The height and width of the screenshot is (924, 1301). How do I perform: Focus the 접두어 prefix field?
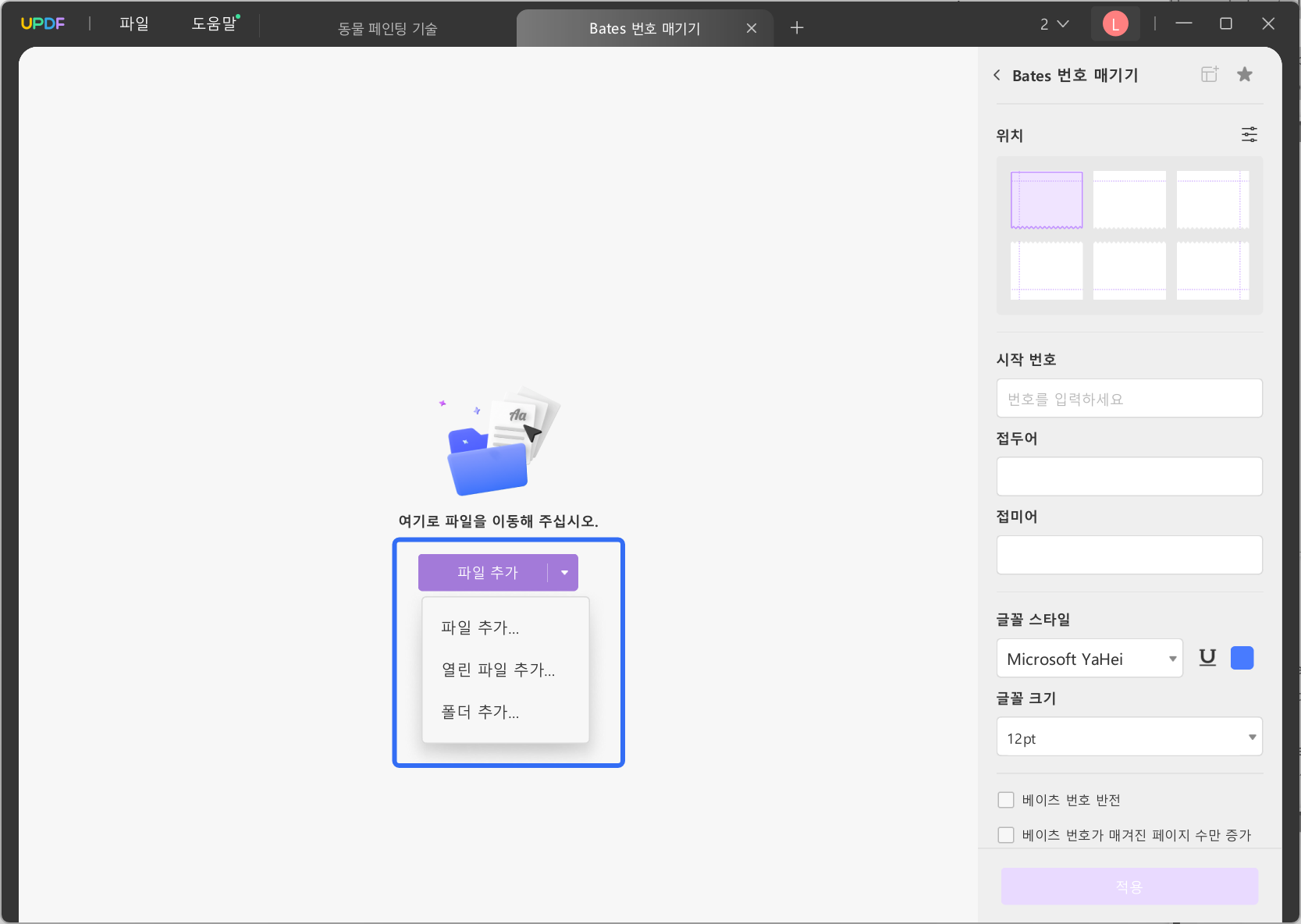pyautogui.click(x=1129, y=476)
